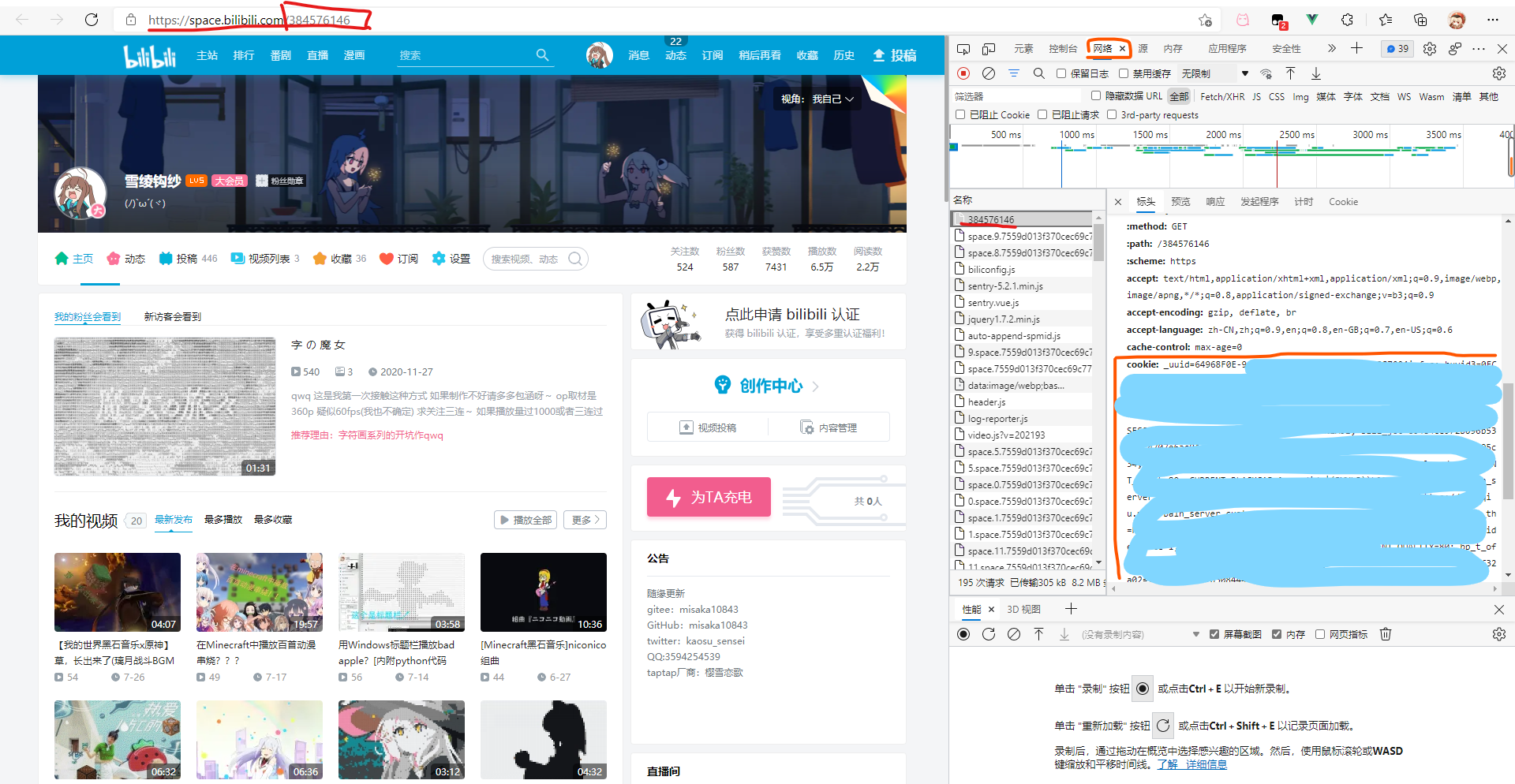The image size is (1515, 784).
Task: Uncheck the 屏幕截图 screenshots checkbox
Action: (x=1214, y=634)
